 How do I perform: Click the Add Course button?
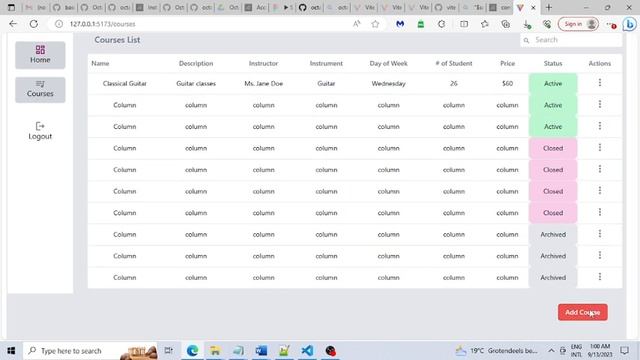pyautogui.click(x=582, y=312)
